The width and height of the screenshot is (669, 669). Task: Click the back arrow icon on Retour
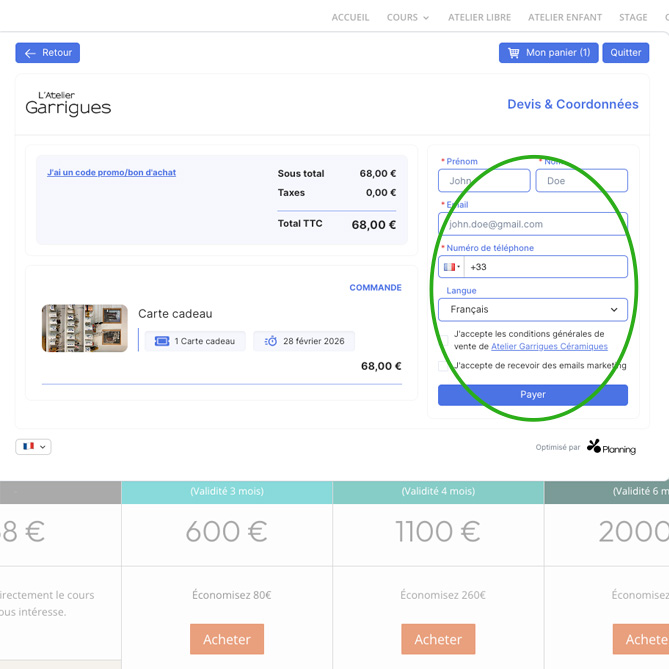point(30,53)
